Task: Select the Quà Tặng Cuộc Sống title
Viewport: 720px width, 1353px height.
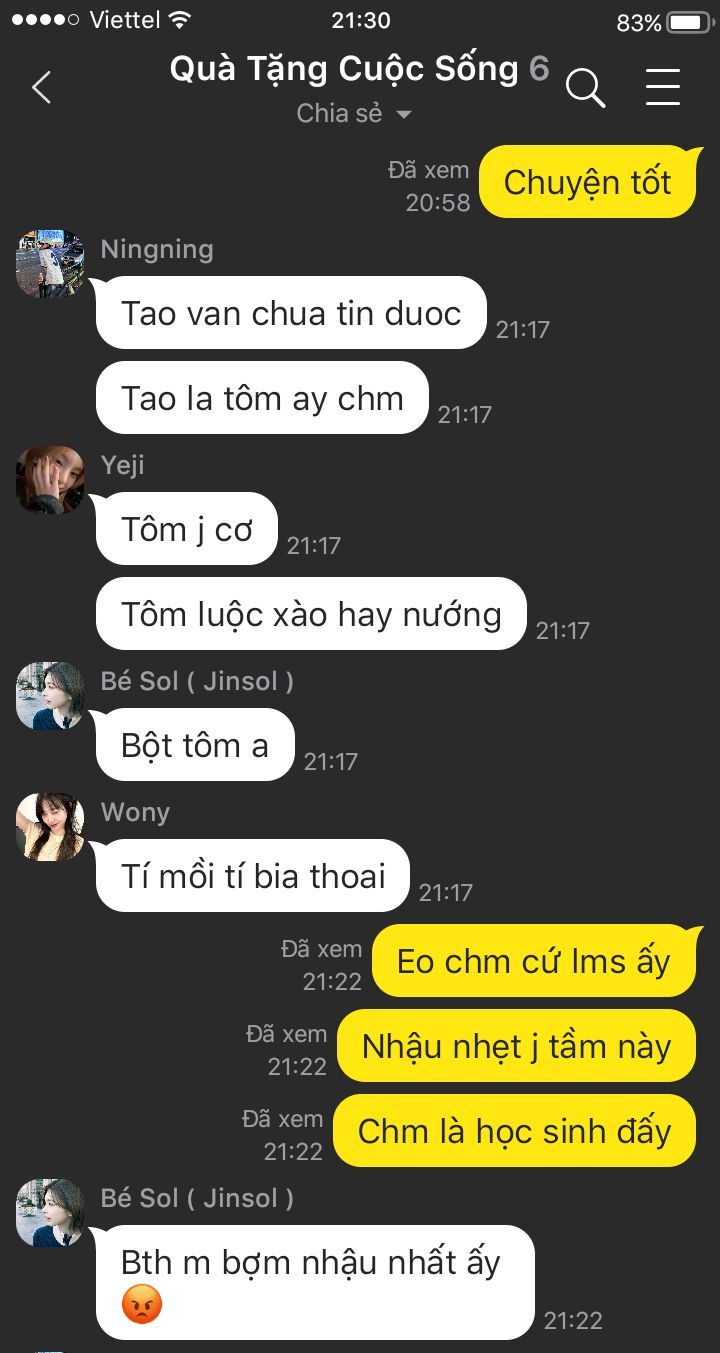Action: click(x=344, y=69)
